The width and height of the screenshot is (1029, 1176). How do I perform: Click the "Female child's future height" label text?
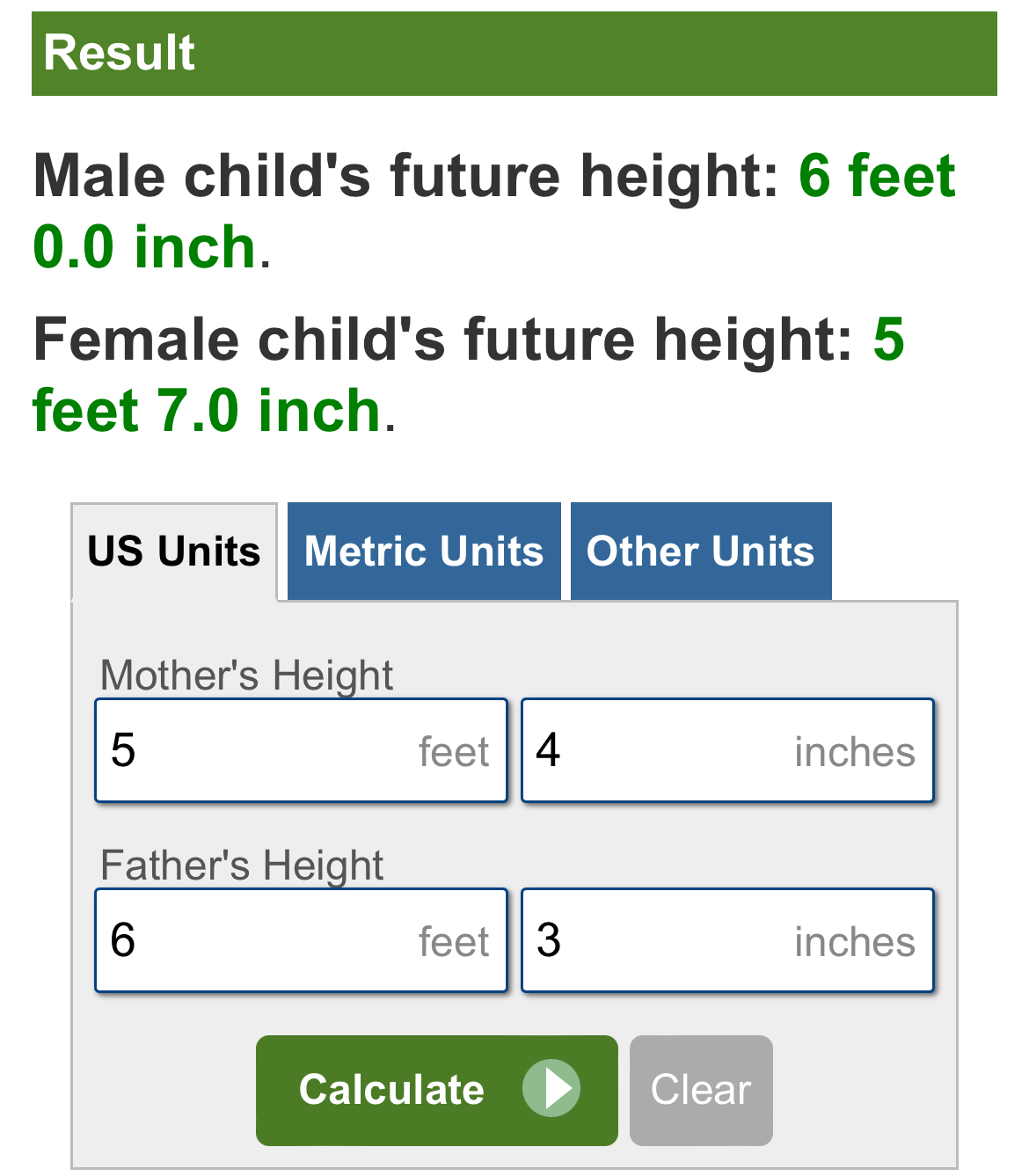click(443, 339)
